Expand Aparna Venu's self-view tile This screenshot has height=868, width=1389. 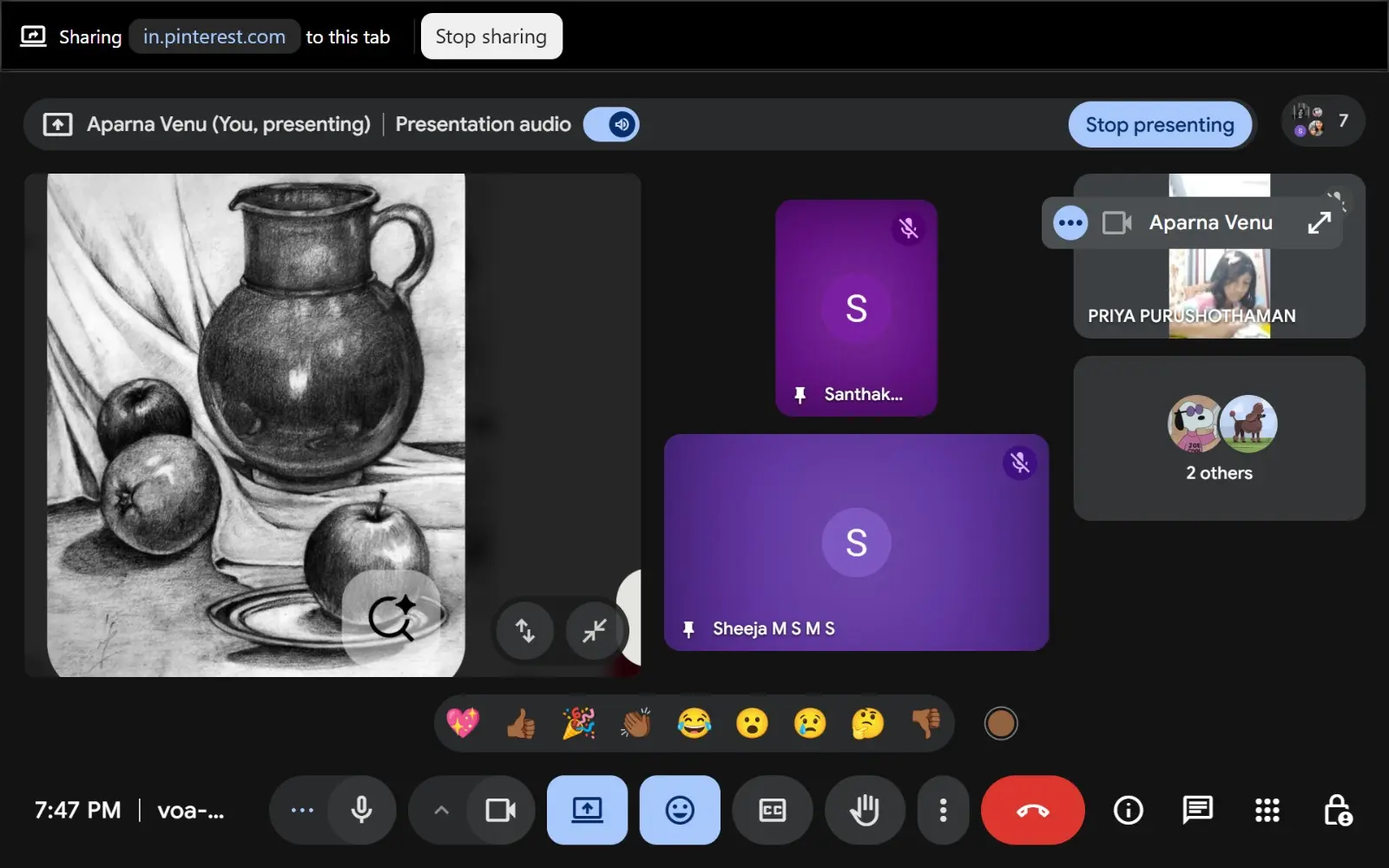pyautogui.click(x=1320, y=223)
